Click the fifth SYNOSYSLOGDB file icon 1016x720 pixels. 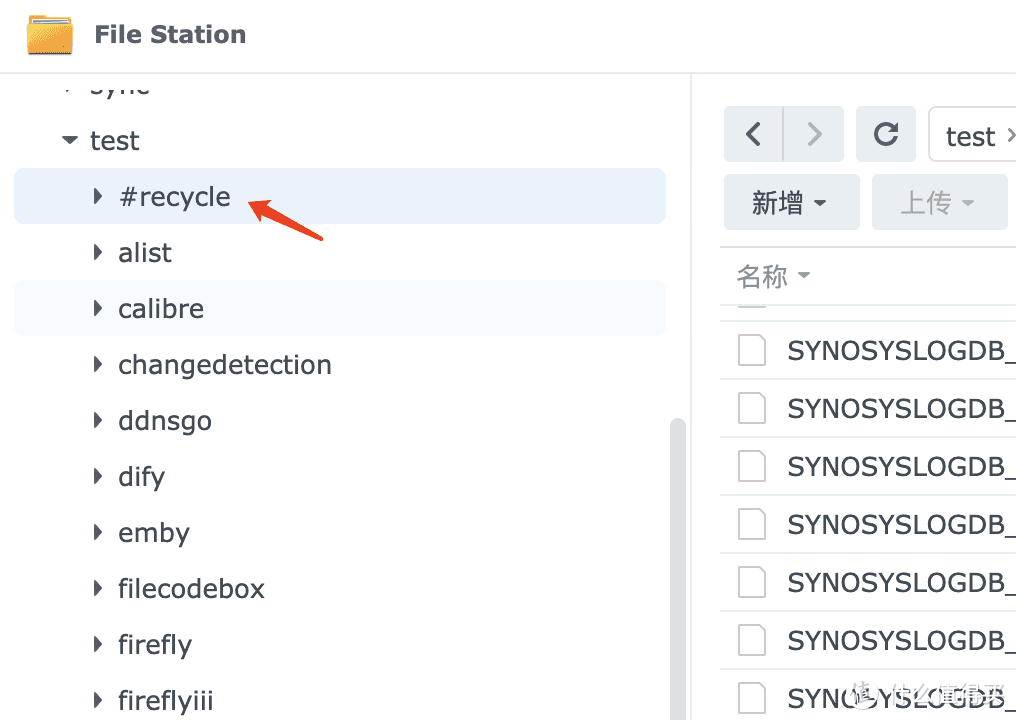752,582
